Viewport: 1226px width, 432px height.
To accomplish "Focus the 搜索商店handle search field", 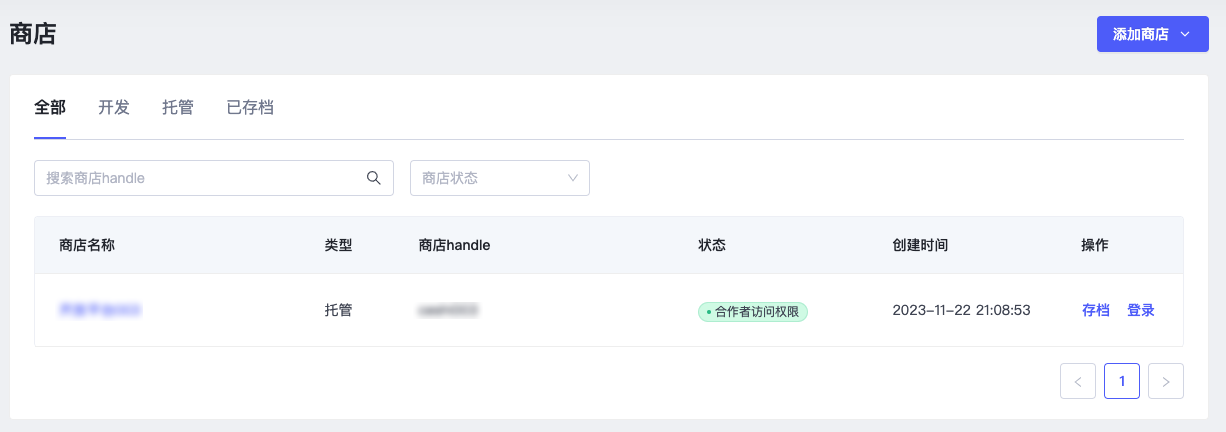I will 214,178.
